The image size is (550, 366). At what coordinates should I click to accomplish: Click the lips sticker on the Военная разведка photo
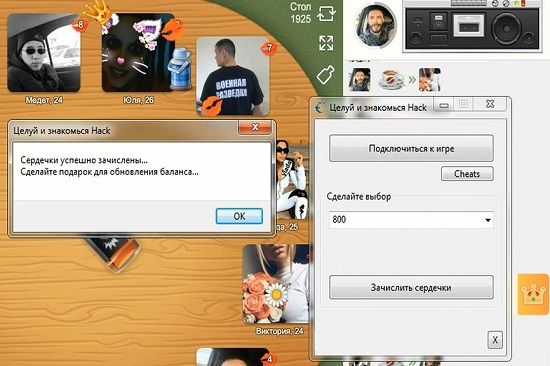(212, 105)
